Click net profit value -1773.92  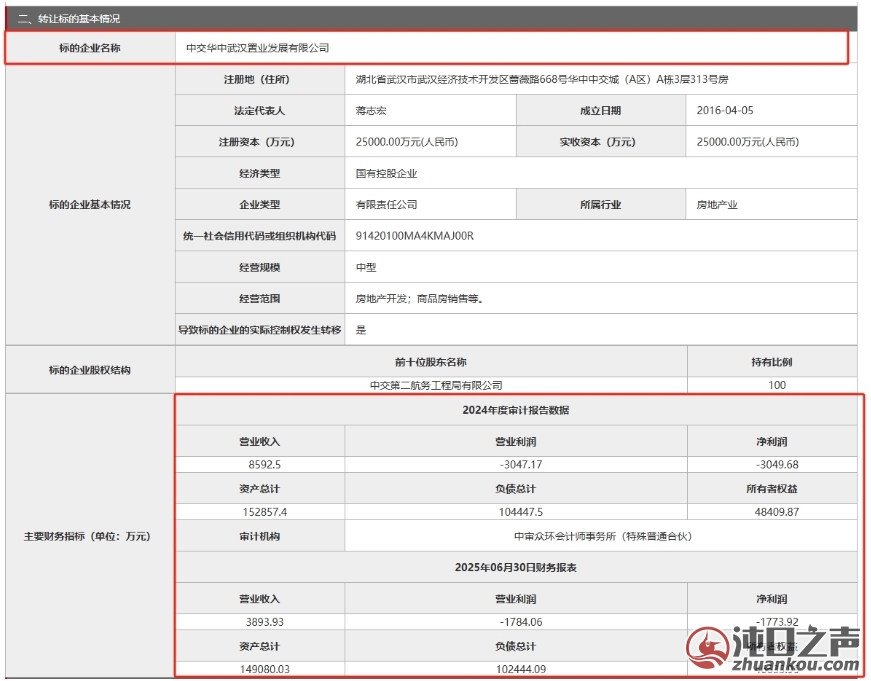(x=777, y=622)
